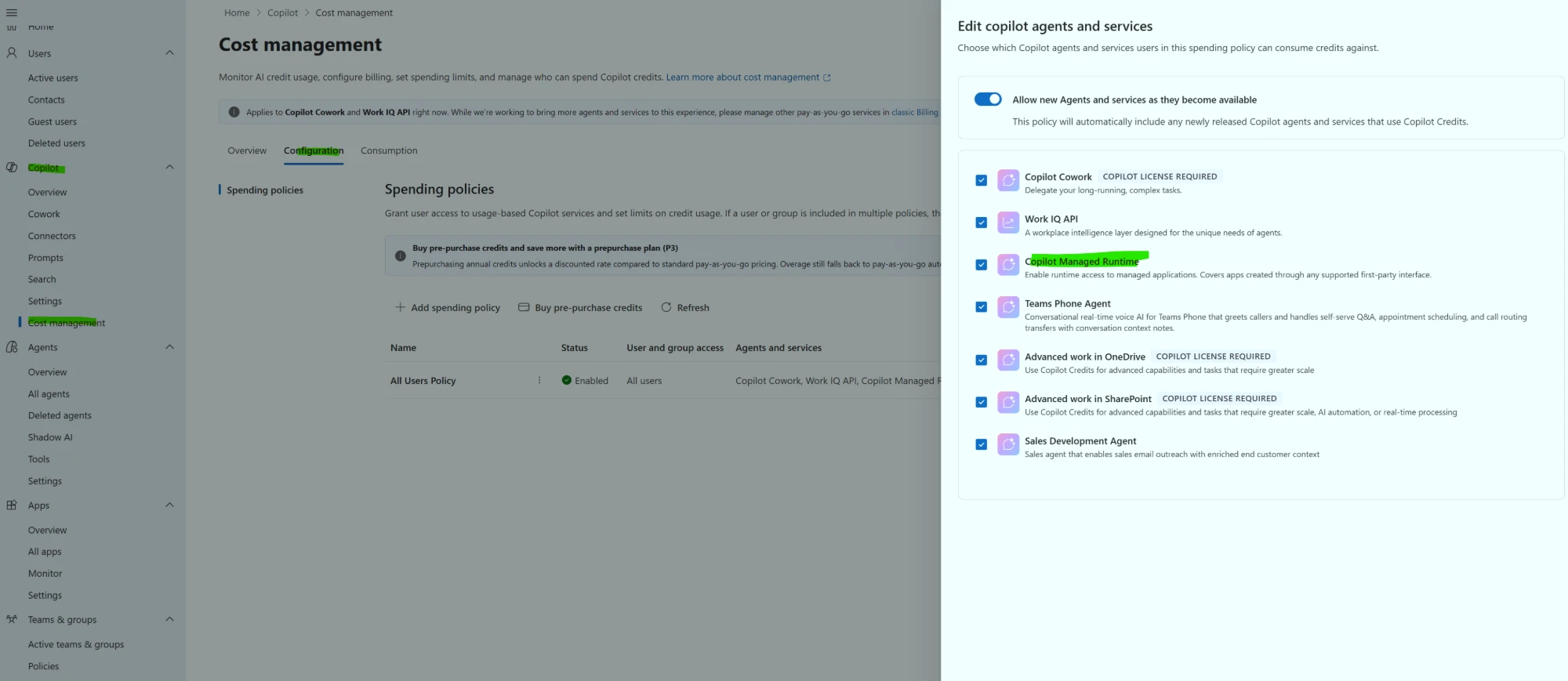The width and height of the screenshot is (1568, 681).
Task: Uncheck the Copilot Managed Runtime checkbox
Action: coord(981,265)
